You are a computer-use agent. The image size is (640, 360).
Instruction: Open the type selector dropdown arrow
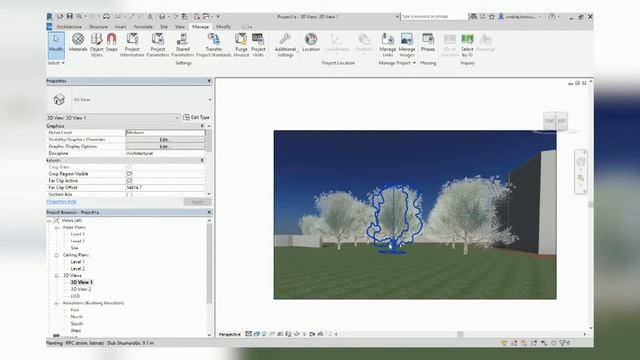(x=210, y=100)
